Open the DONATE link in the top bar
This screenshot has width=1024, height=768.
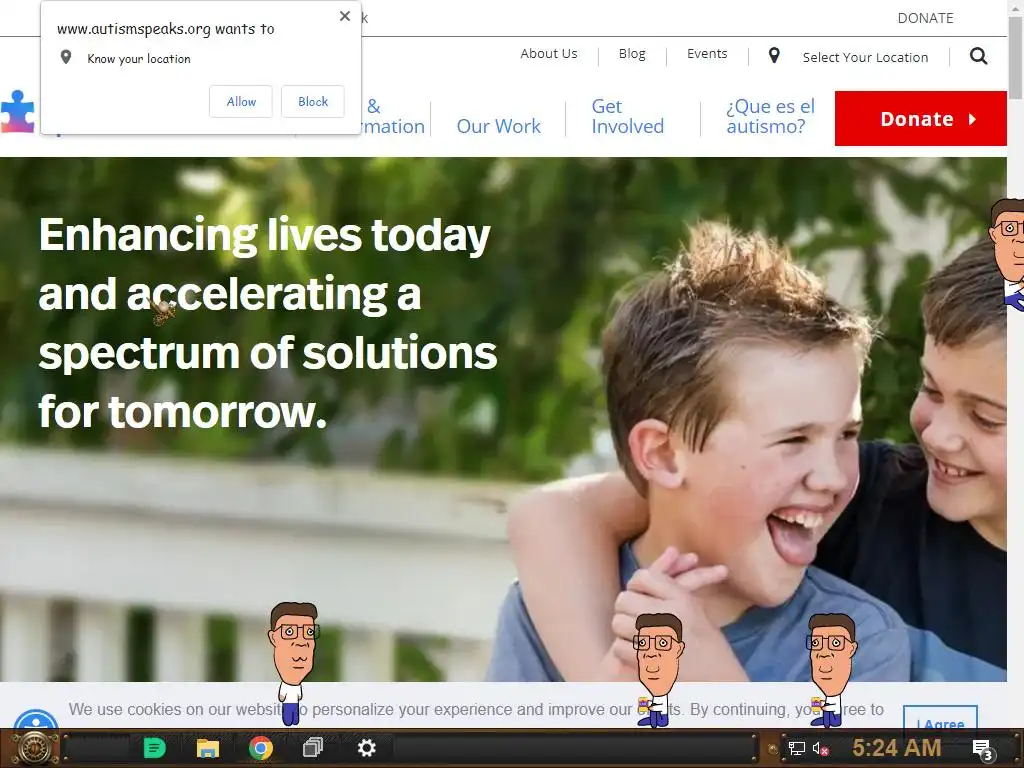click(925, 18)
